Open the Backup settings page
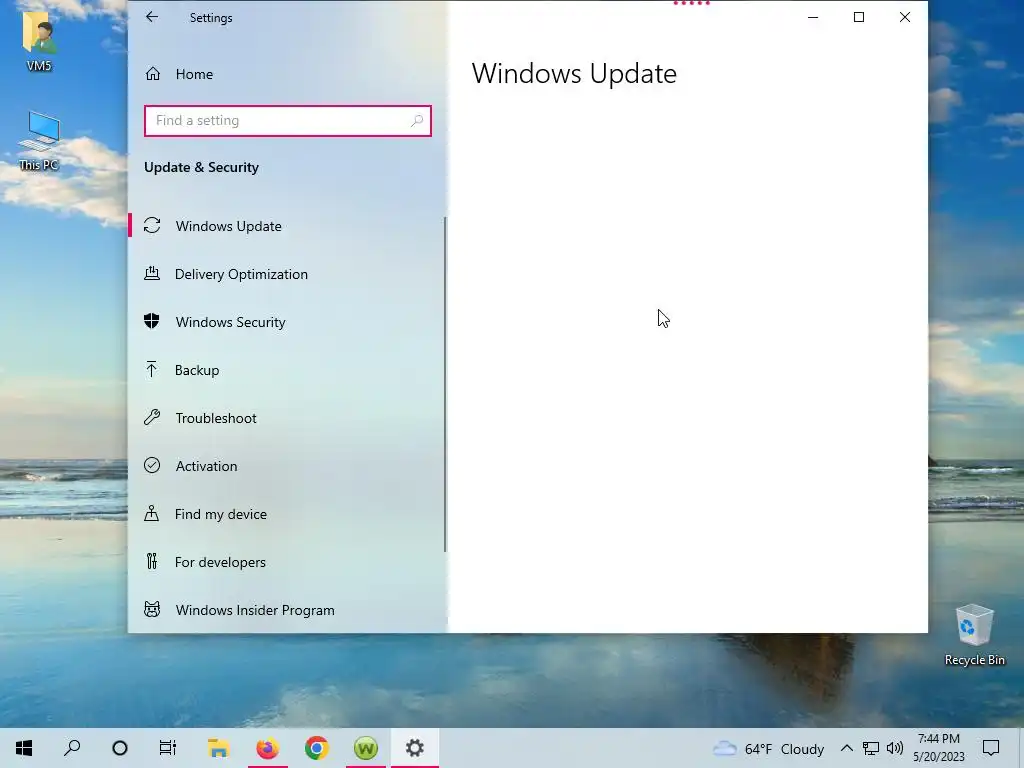Image resolution: width=1024 pixels, height=768 pixels. pos(287,370)
